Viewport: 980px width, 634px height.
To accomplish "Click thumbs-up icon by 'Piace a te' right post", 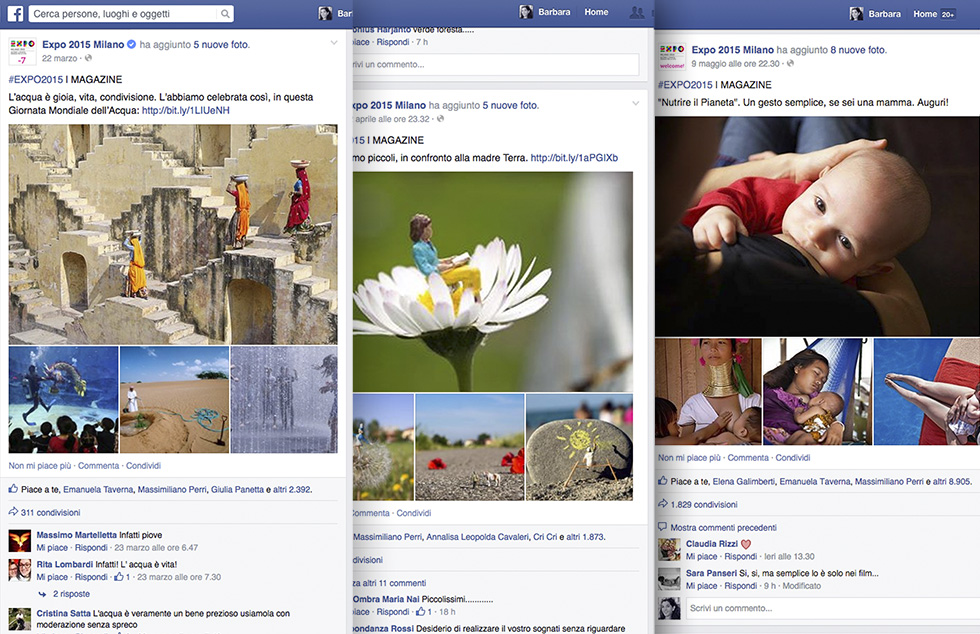I will [662, 481].
